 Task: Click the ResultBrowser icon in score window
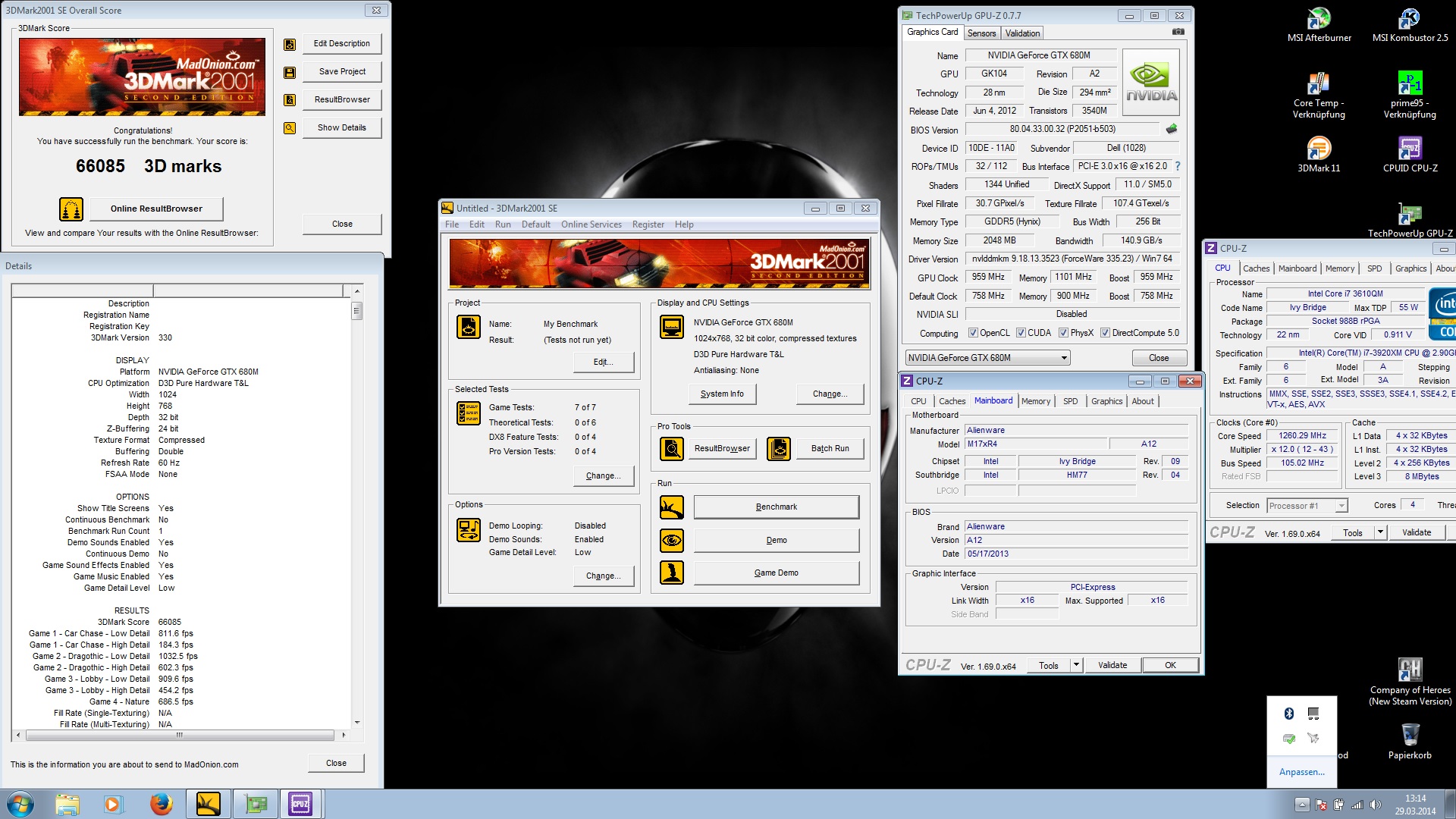[290, 100]
